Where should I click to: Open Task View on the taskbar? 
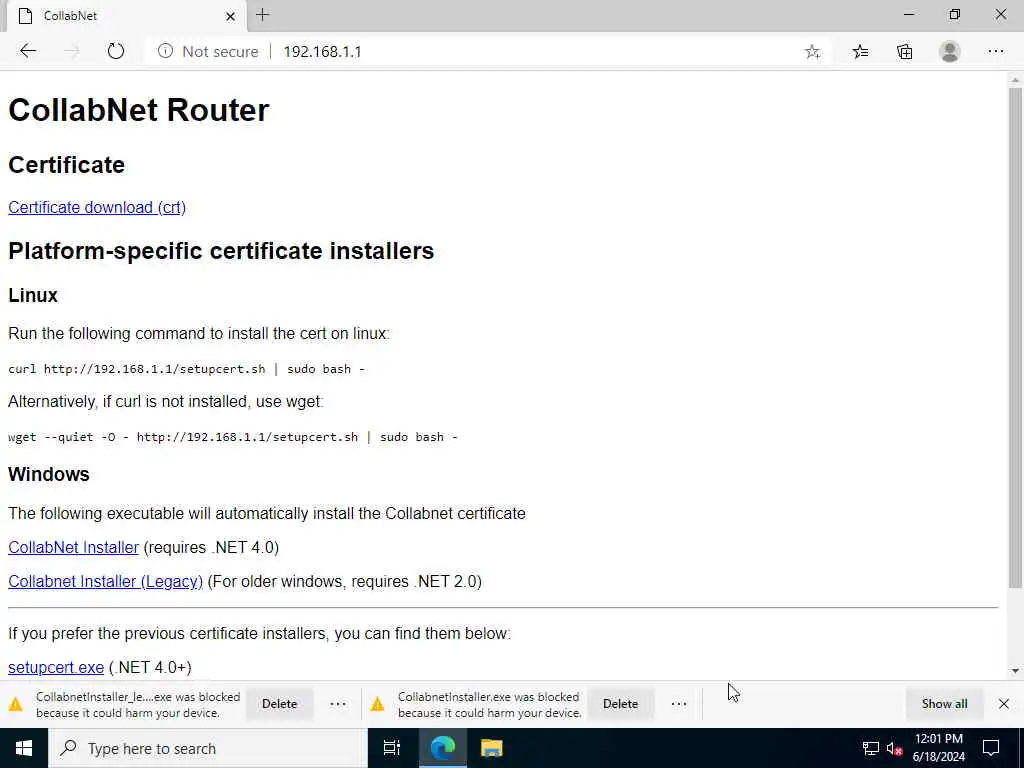tap(392, 748)
